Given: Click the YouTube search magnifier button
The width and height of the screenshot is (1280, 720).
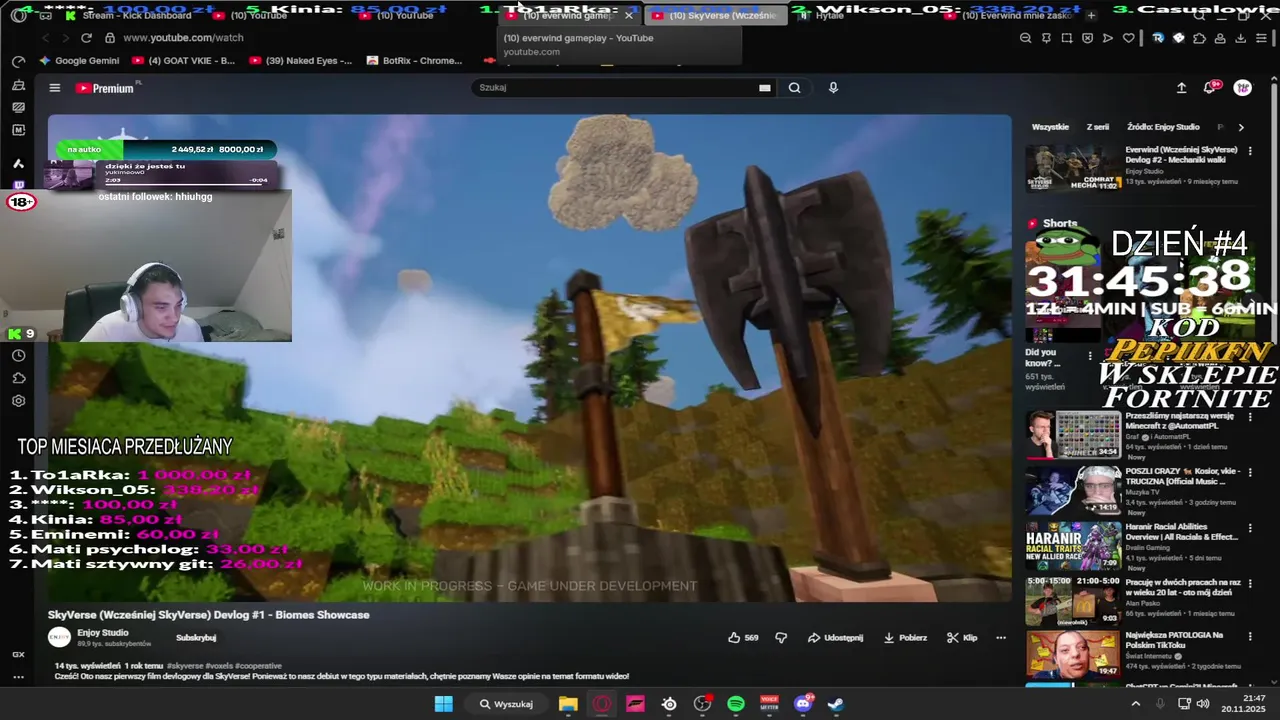Looking at the screenshot, I should (x=794, y=88).
